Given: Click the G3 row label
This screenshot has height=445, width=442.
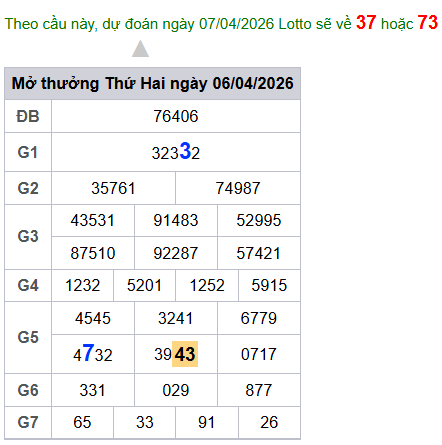Looking at the screenshot, I should 28,236.
